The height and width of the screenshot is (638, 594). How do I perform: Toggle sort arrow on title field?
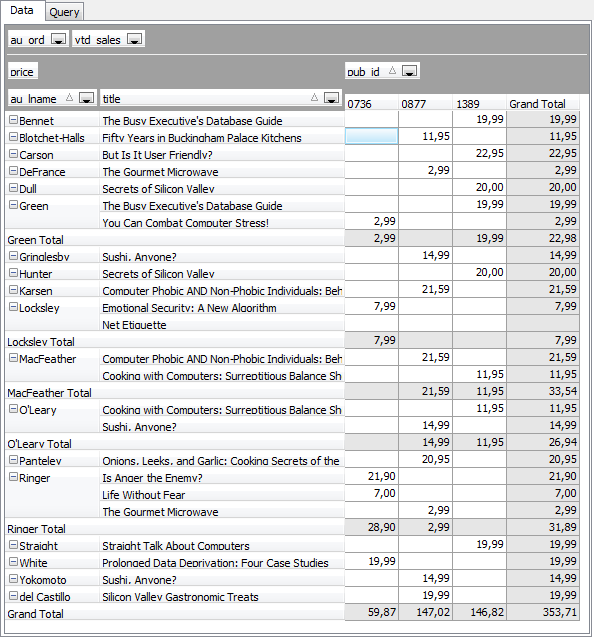tap(314, 98)
